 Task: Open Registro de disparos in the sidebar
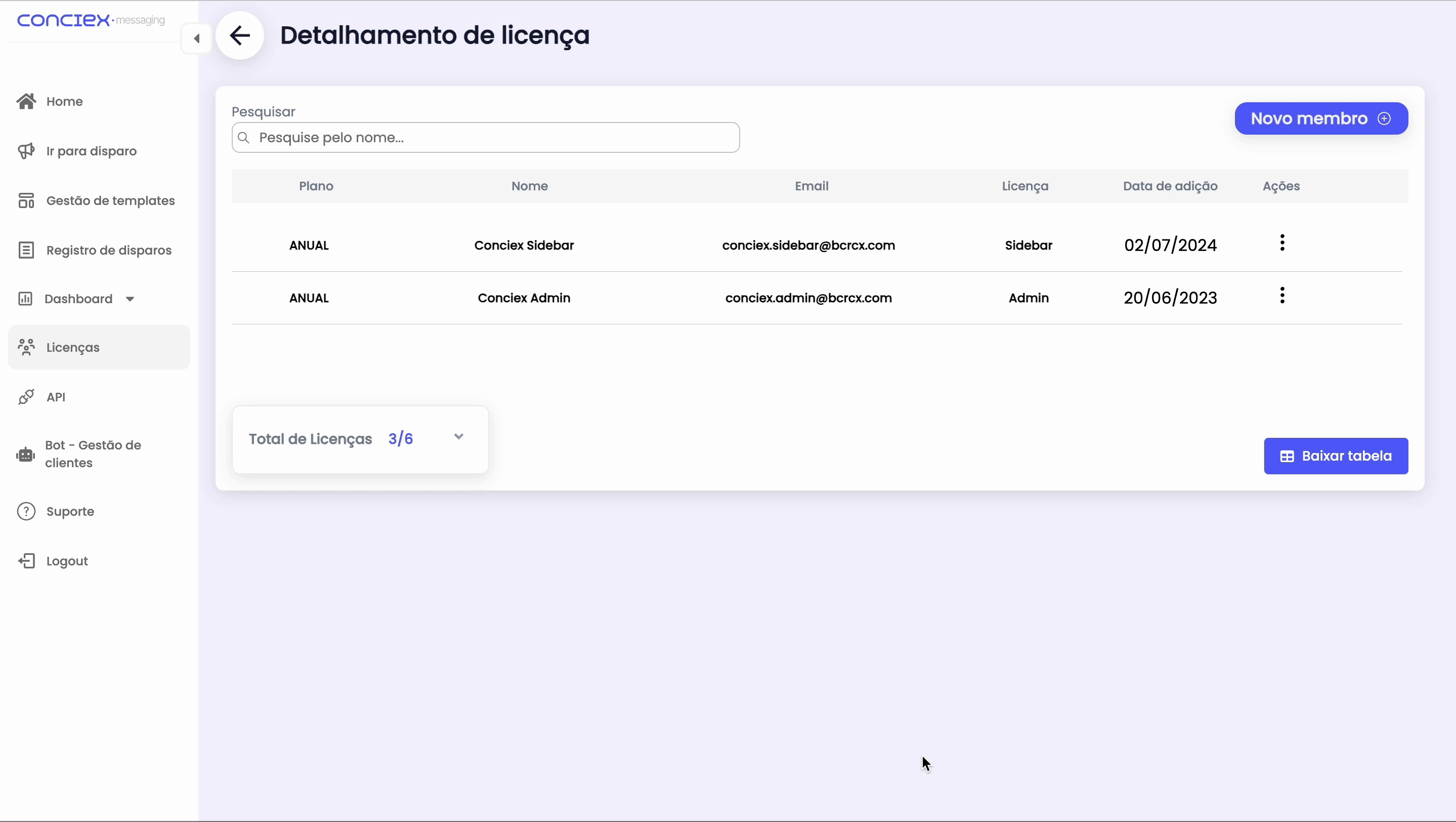(109, 251)
